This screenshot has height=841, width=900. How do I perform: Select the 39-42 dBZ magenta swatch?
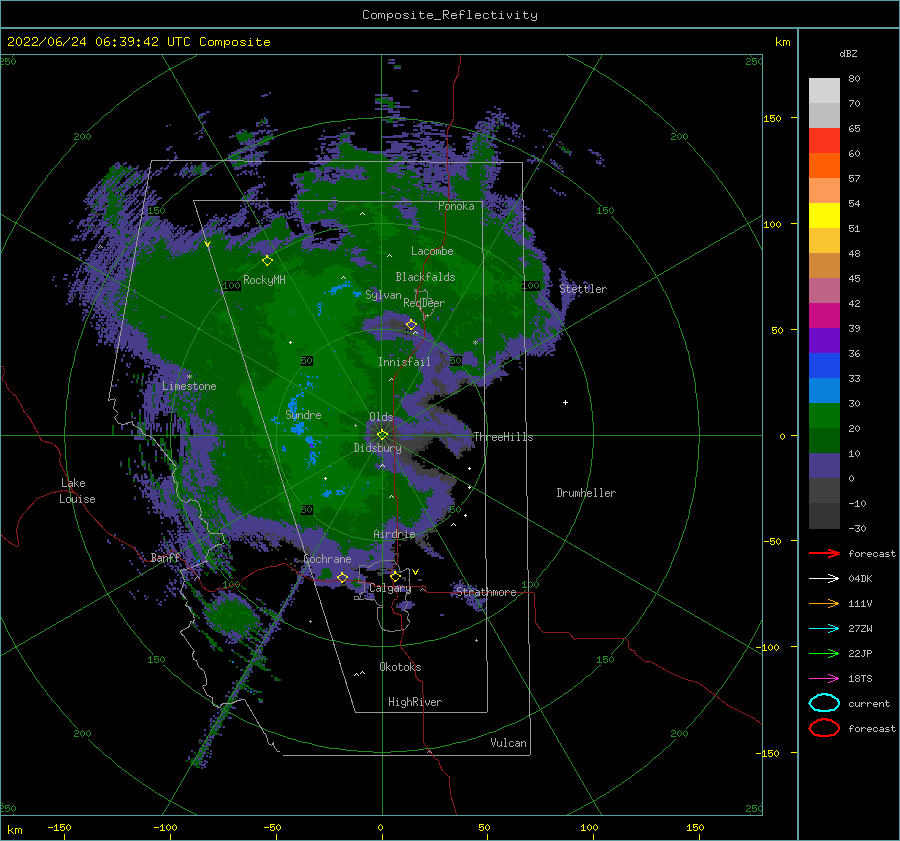pyautogui.click(x=824, y=315)
